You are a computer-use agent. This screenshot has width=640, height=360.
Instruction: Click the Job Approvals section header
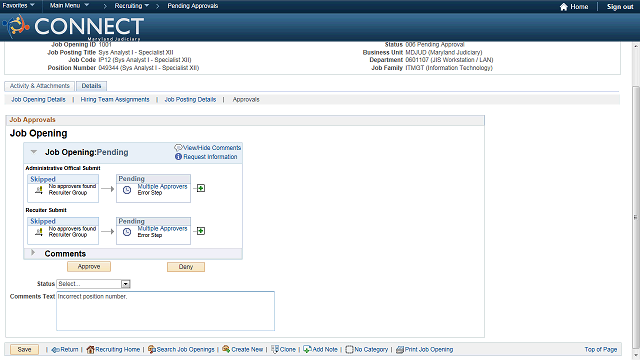click(x=245, y=120)
